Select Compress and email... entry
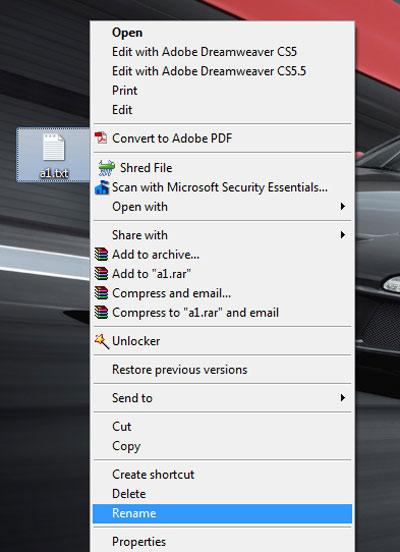This screenshot has height=552, width=400. pyautogui.click(x=222, y=293)
